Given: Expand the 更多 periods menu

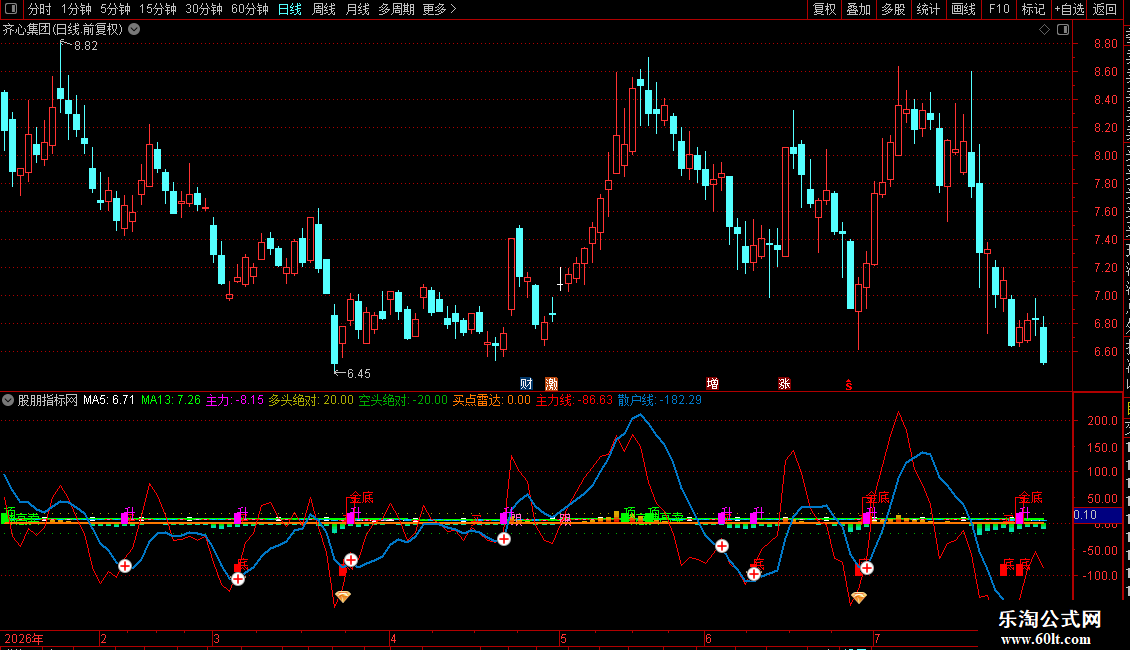Looking at the screenshot, I should click(x=439, y=9).
